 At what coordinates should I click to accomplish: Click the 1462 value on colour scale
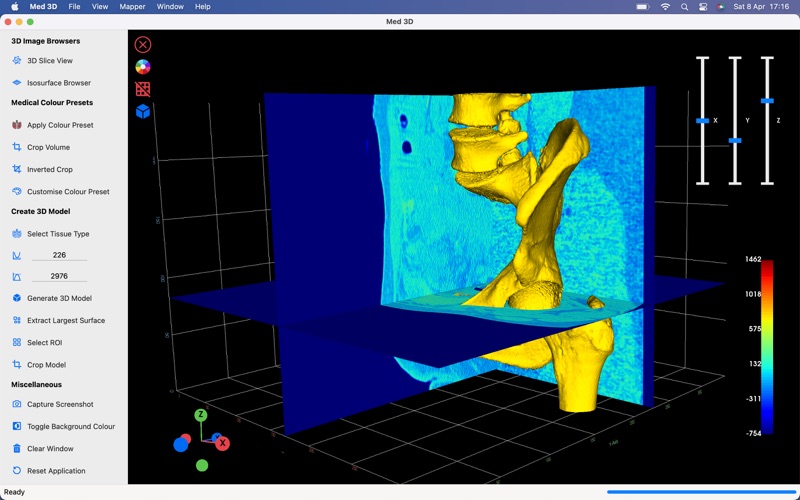click(x=753, y=259)
